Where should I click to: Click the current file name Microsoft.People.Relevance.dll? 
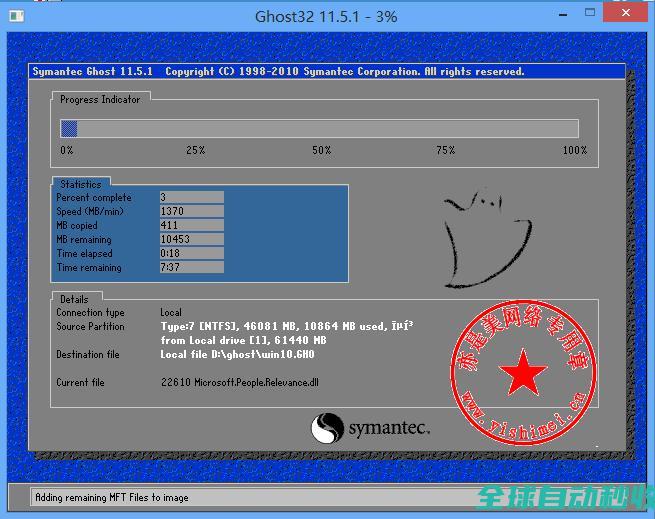tap(243, 383)
